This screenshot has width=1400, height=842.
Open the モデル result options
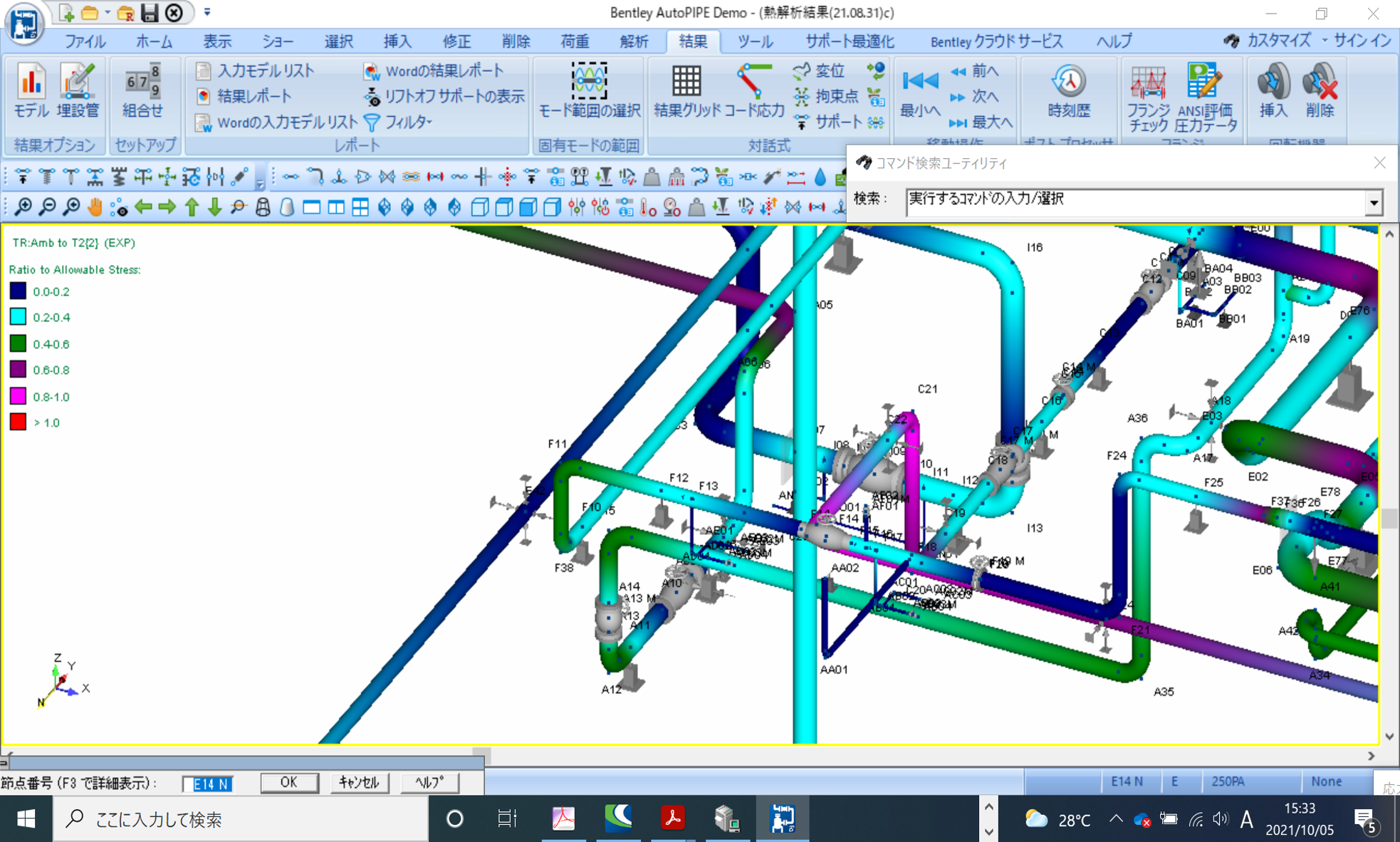click(31, 90)
